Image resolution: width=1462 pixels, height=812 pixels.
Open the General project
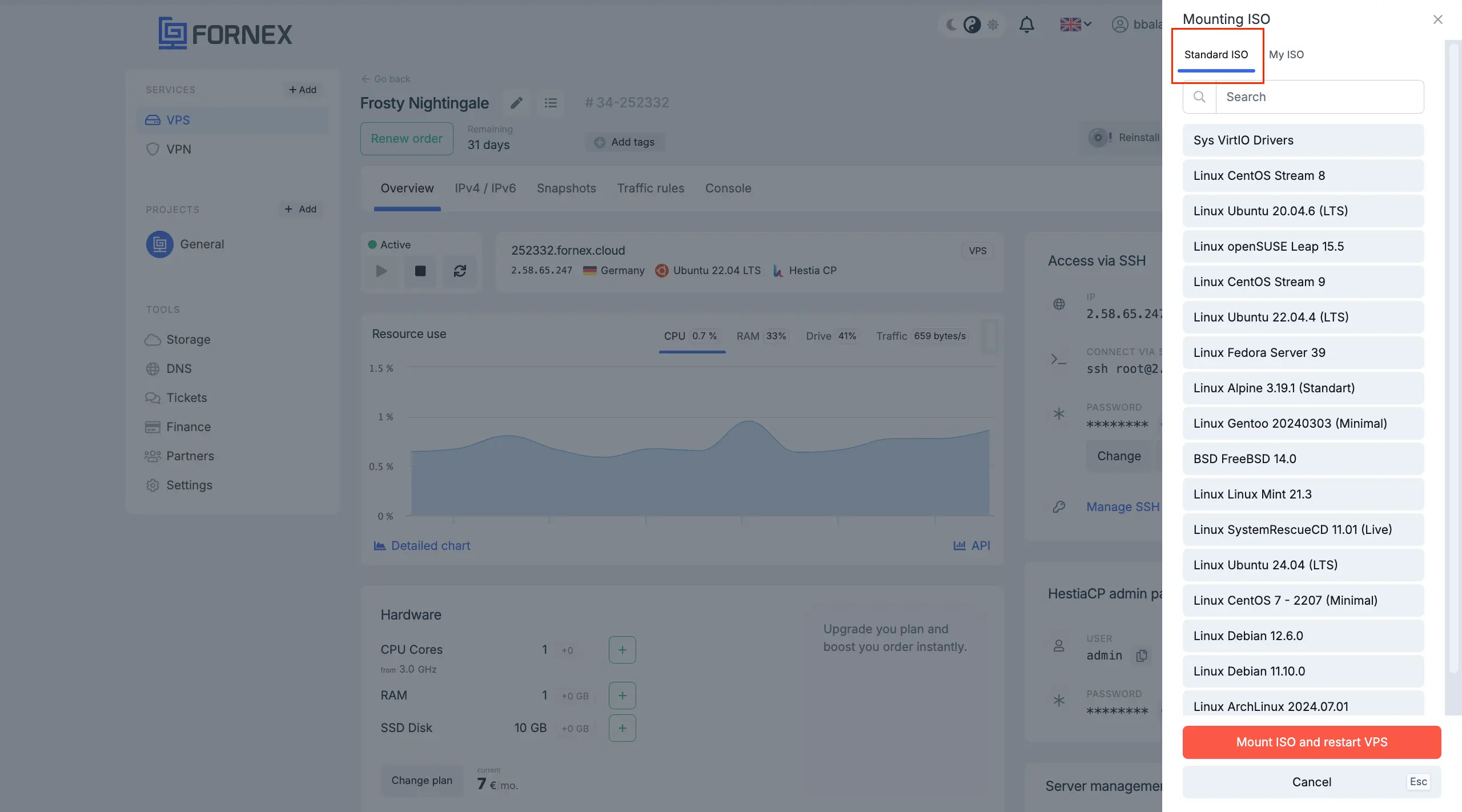pyautogui.click(x=185, y=244)
